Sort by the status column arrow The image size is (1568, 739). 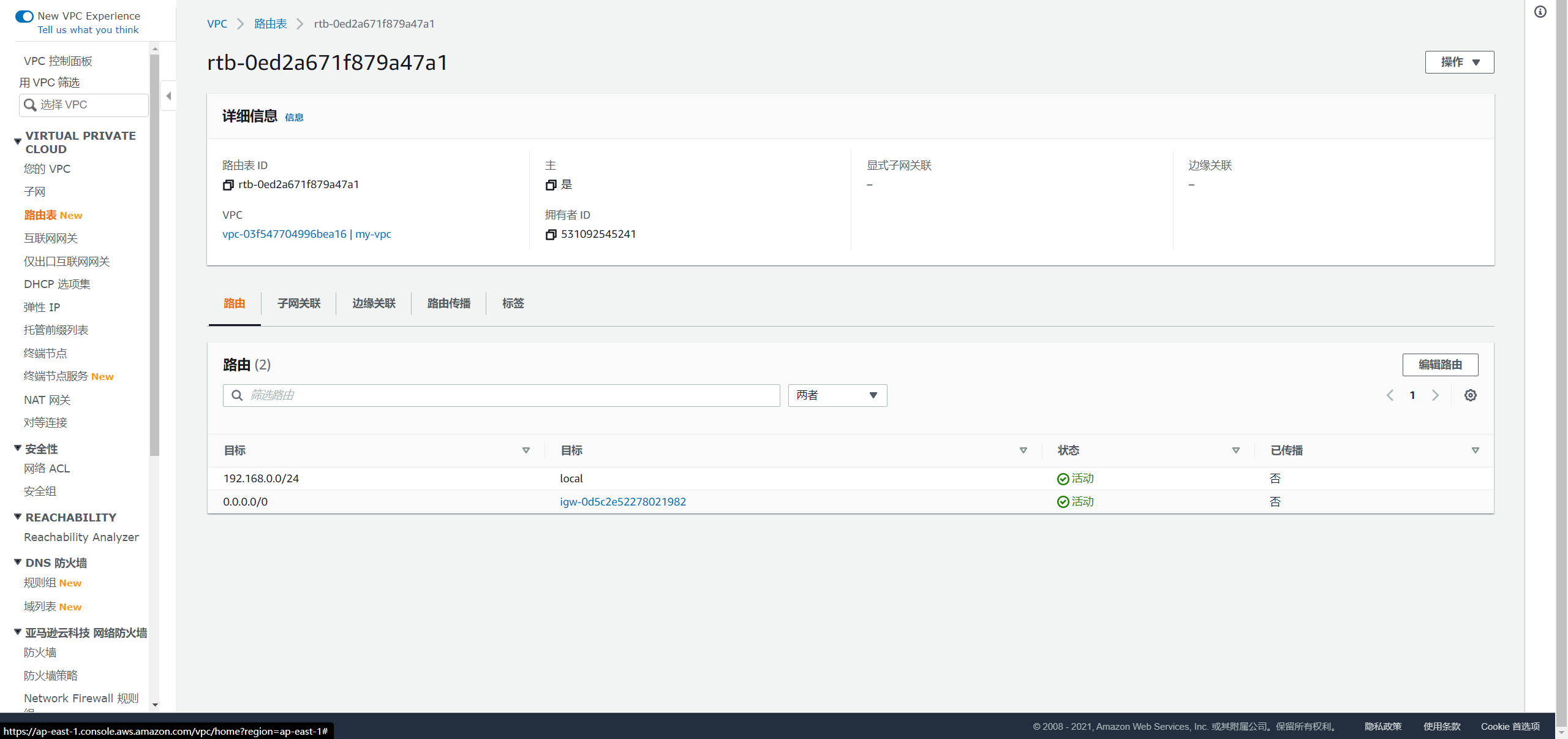click(x=1235, y=450)
